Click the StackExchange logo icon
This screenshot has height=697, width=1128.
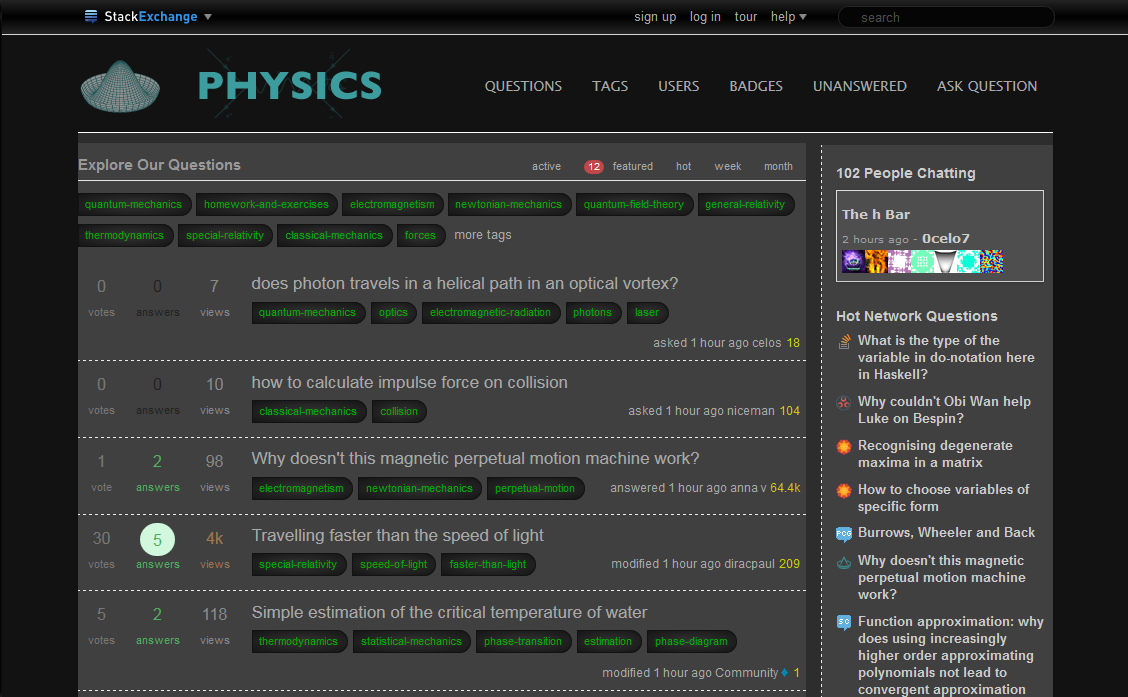point(91,16)
